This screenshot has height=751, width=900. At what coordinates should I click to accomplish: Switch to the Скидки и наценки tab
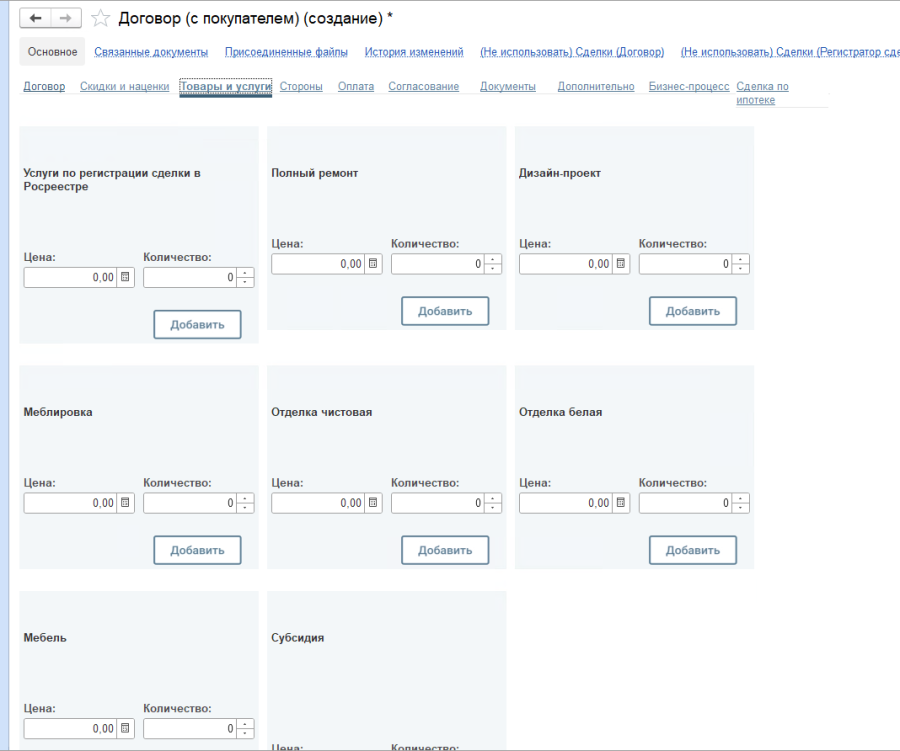124,87
